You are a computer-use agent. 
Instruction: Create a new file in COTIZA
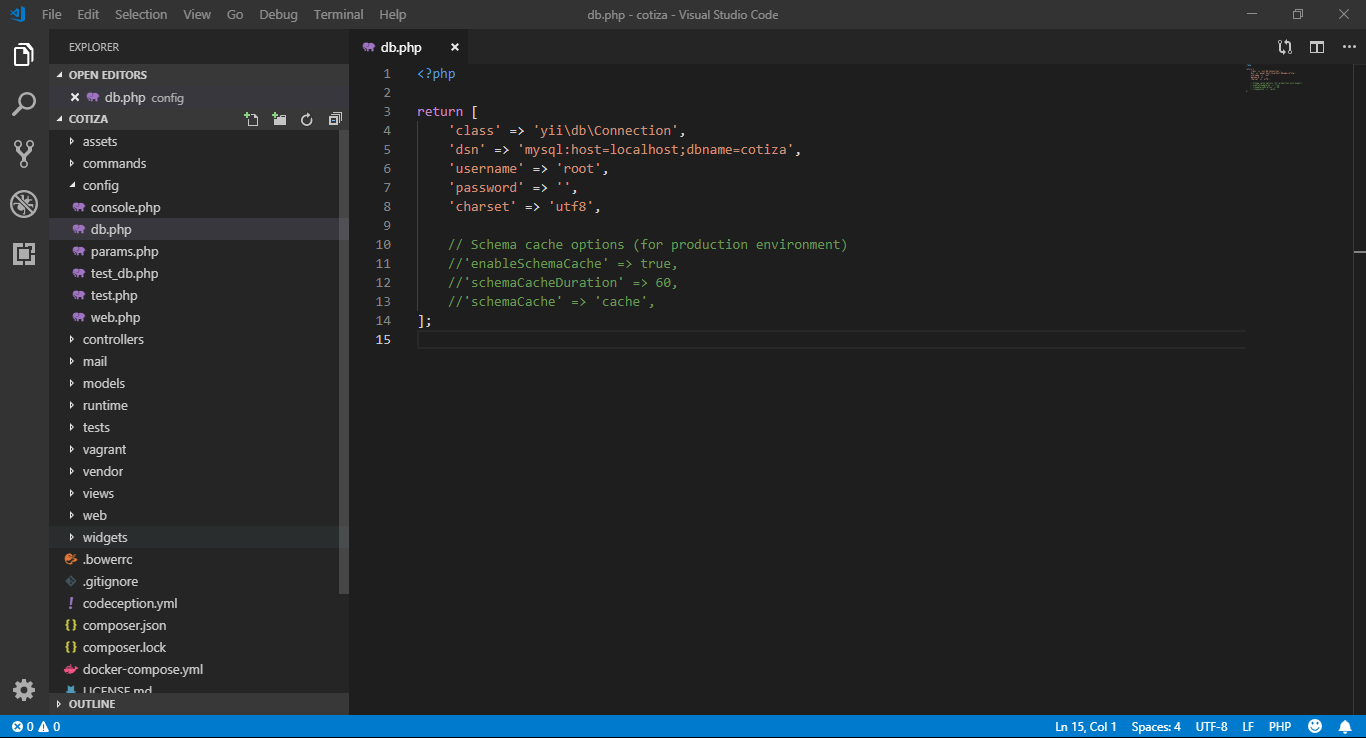point(252,119)
